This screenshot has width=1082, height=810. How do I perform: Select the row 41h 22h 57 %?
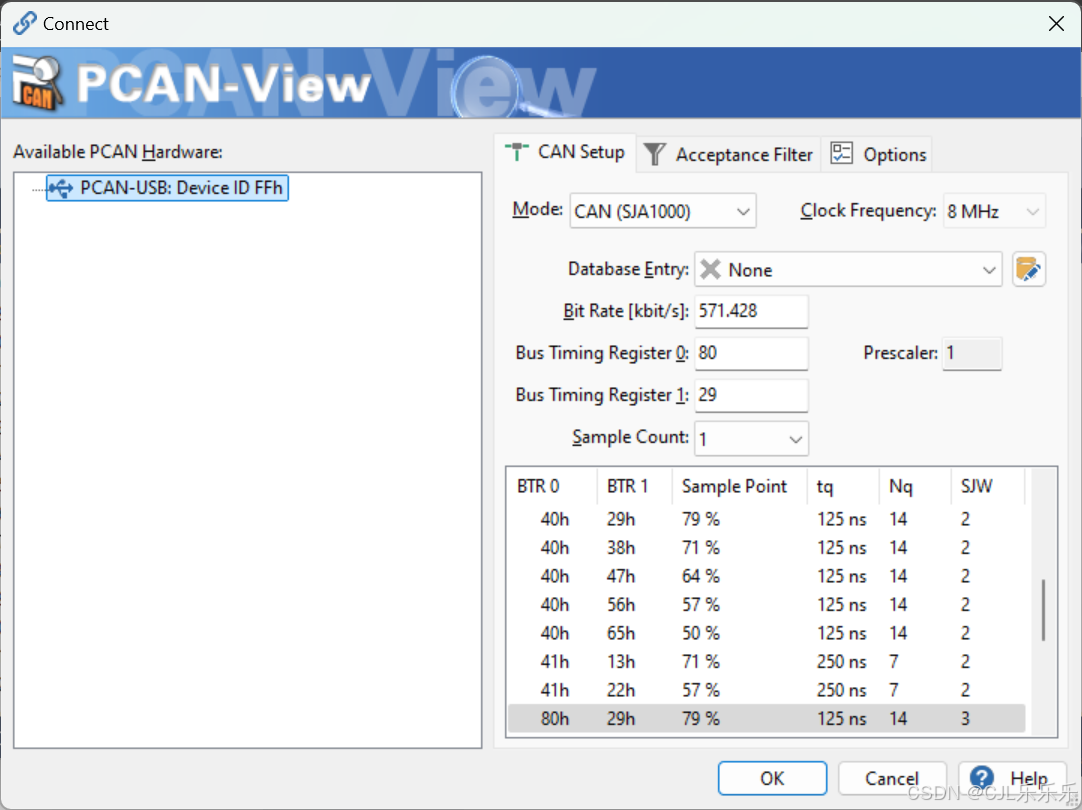[767, 691]
